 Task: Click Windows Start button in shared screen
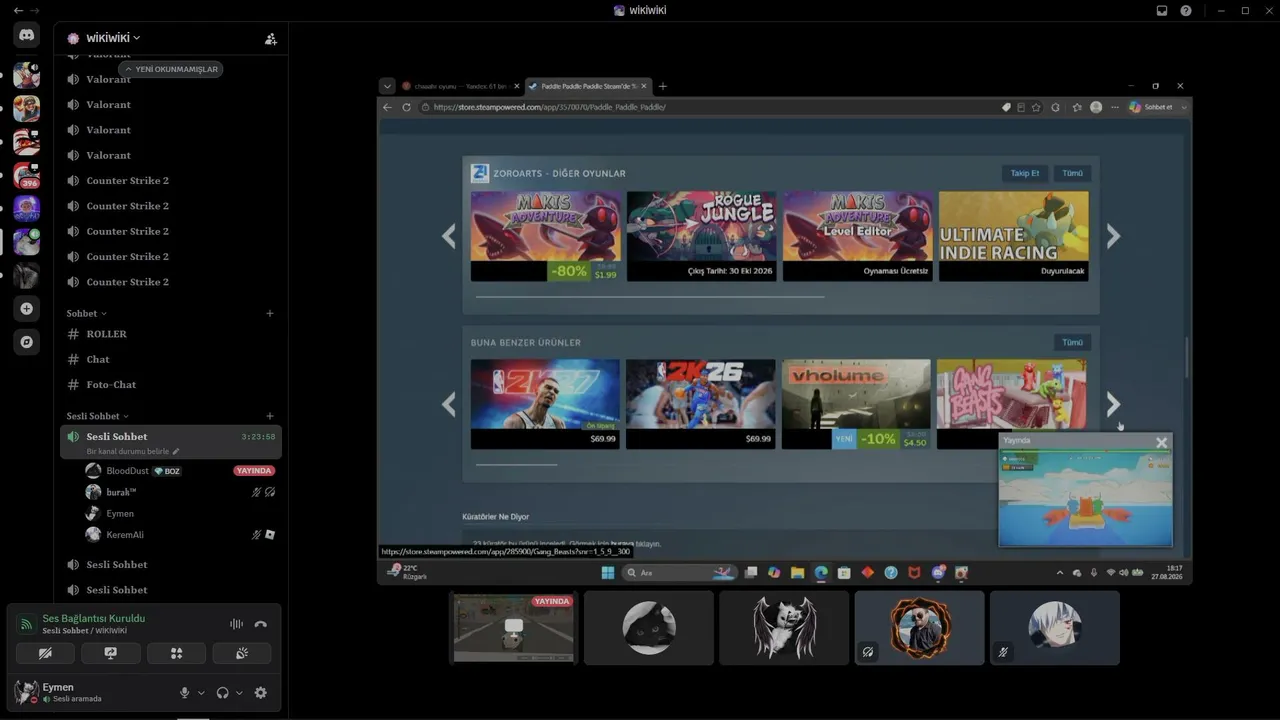coord(606,573)
